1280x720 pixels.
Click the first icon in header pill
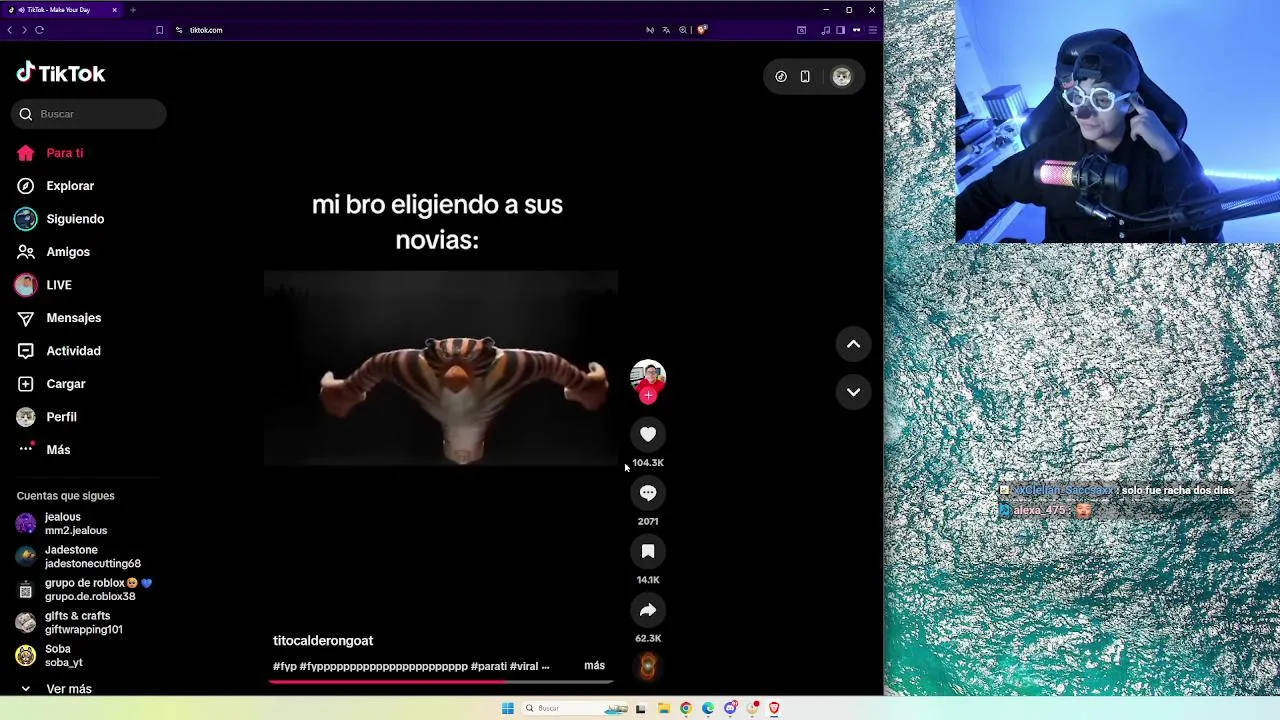point(781,77)
